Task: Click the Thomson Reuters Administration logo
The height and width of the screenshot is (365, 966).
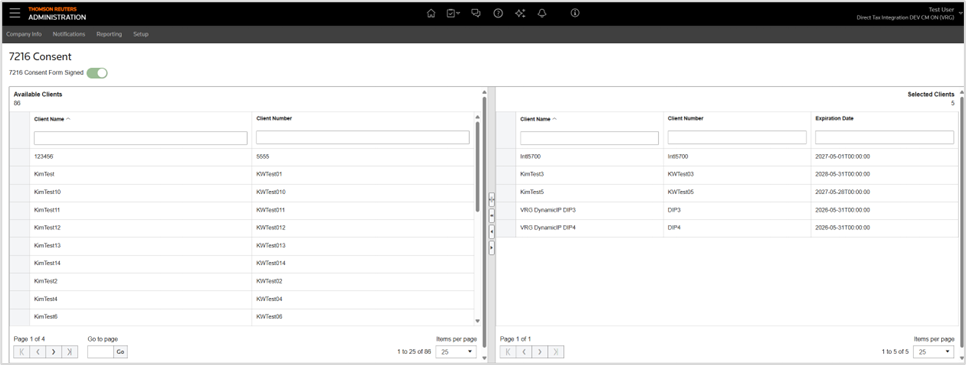Action: 57,13
